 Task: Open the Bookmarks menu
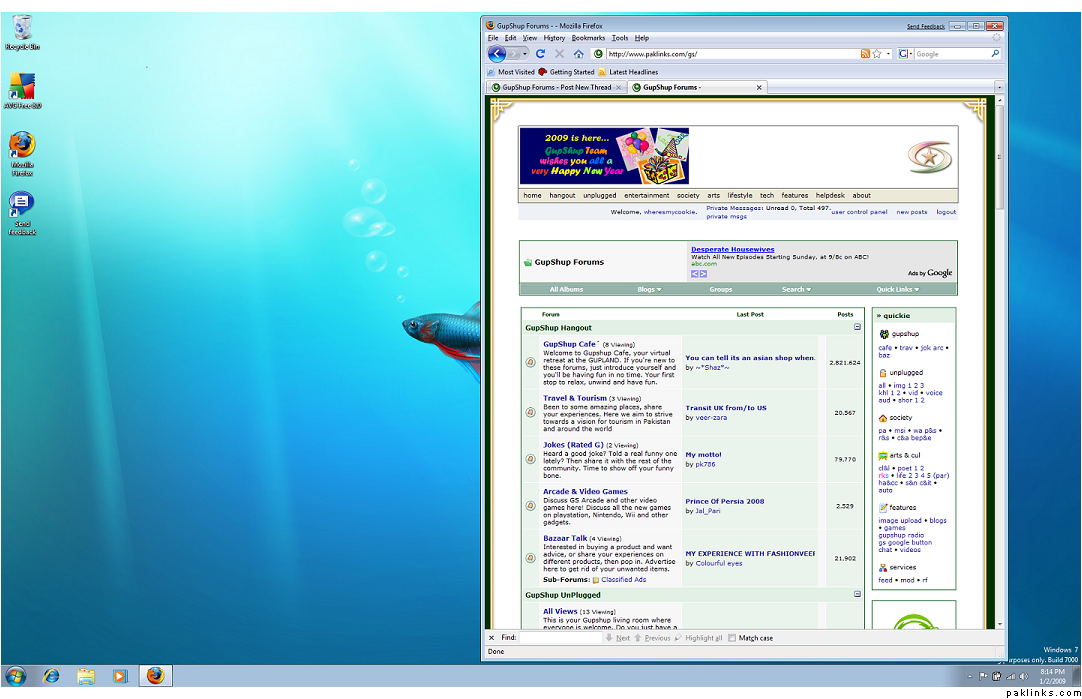(588, 38)
